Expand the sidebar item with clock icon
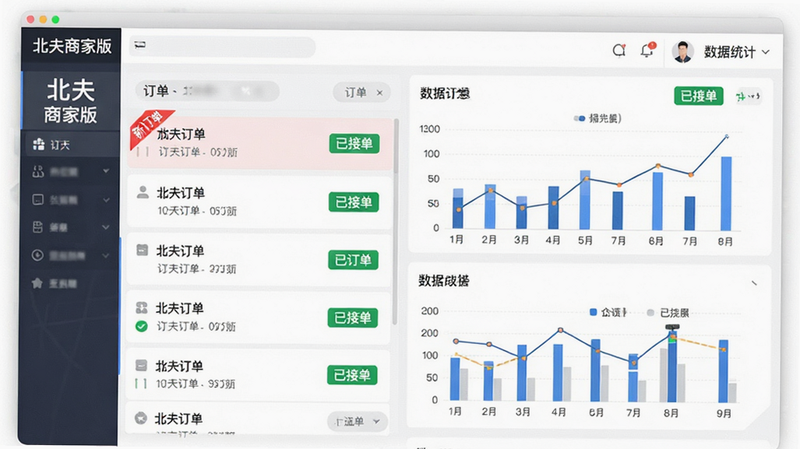This screenshot has height=449, width=800. [106, 255]
